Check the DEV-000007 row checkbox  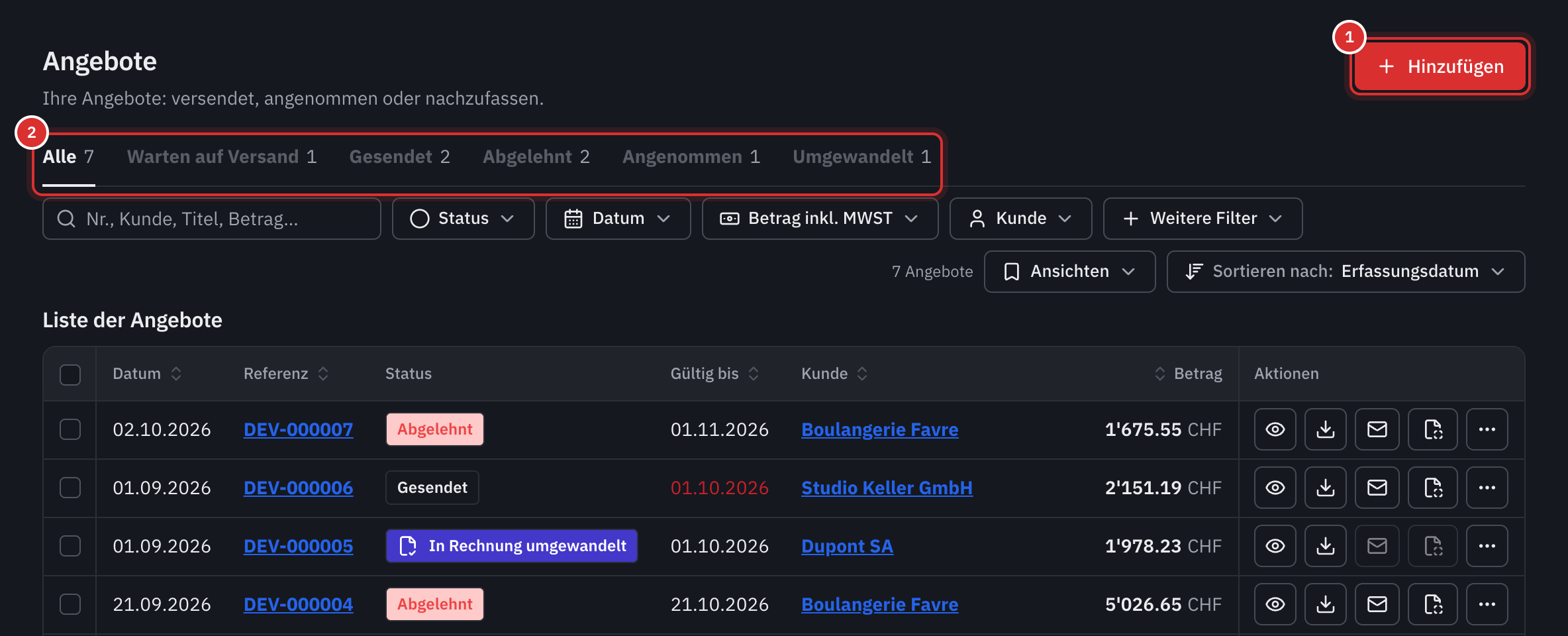coord(70,429)
